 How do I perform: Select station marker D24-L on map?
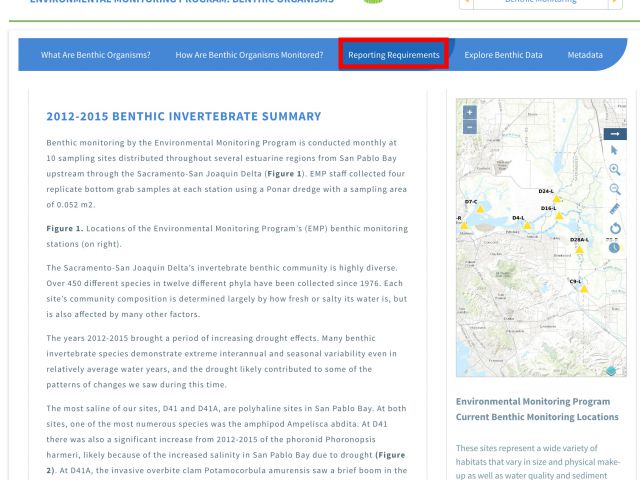tap(557, 198)
